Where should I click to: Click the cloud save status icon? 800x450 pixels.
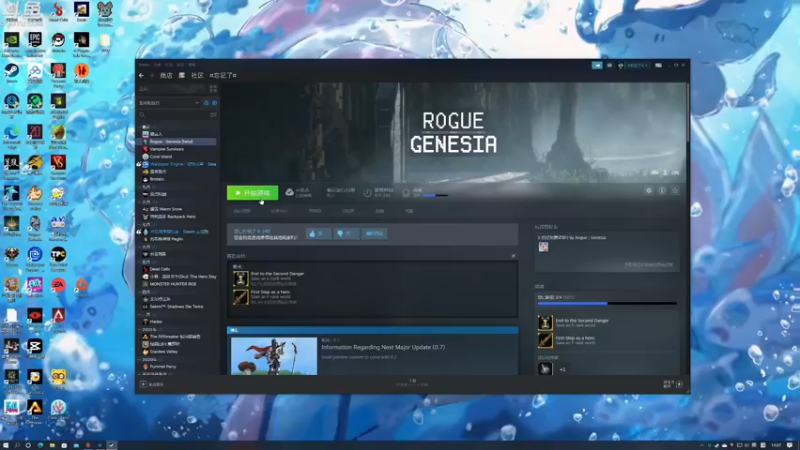point(289,192)
